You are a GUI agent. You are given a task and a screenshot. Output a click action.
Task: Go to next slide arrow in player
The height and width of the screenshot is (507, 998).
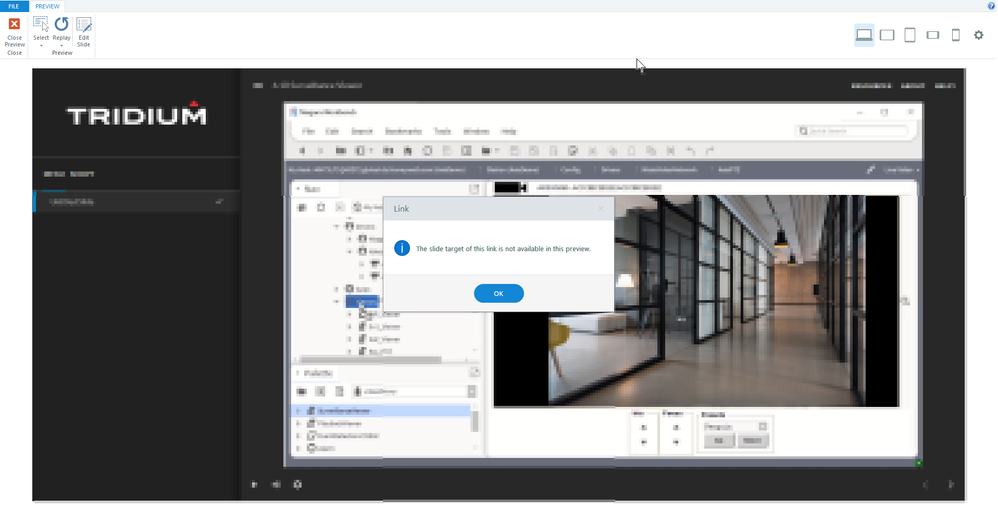[951, 485]
